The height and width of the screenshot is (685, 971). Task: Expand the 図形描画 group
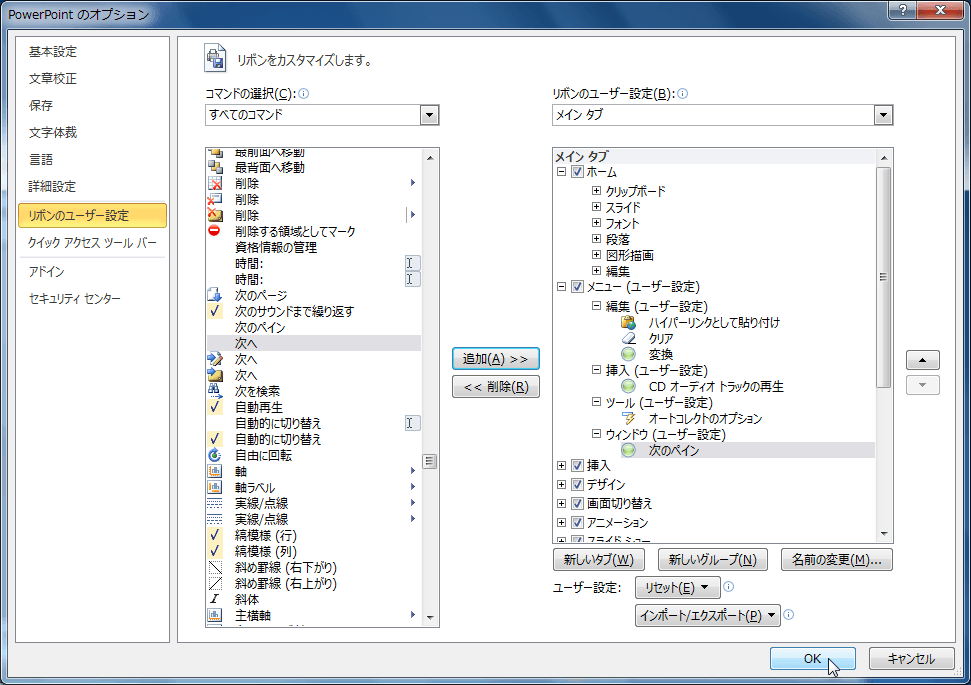pos(596,255)
